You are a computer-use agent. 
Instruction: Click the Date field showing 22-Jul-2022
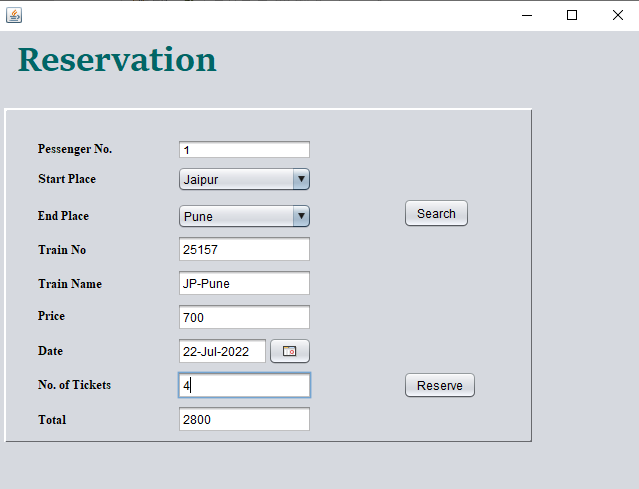coord(222,351)
